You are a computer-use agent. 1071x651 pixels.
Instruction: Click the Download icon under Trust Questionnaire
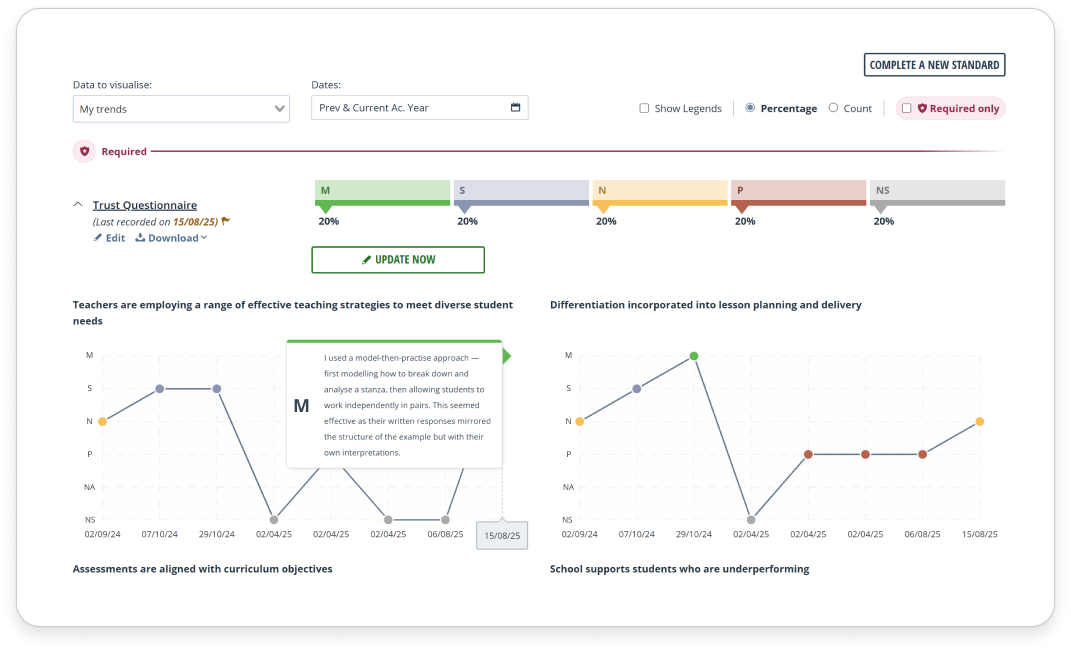[140, 238]
